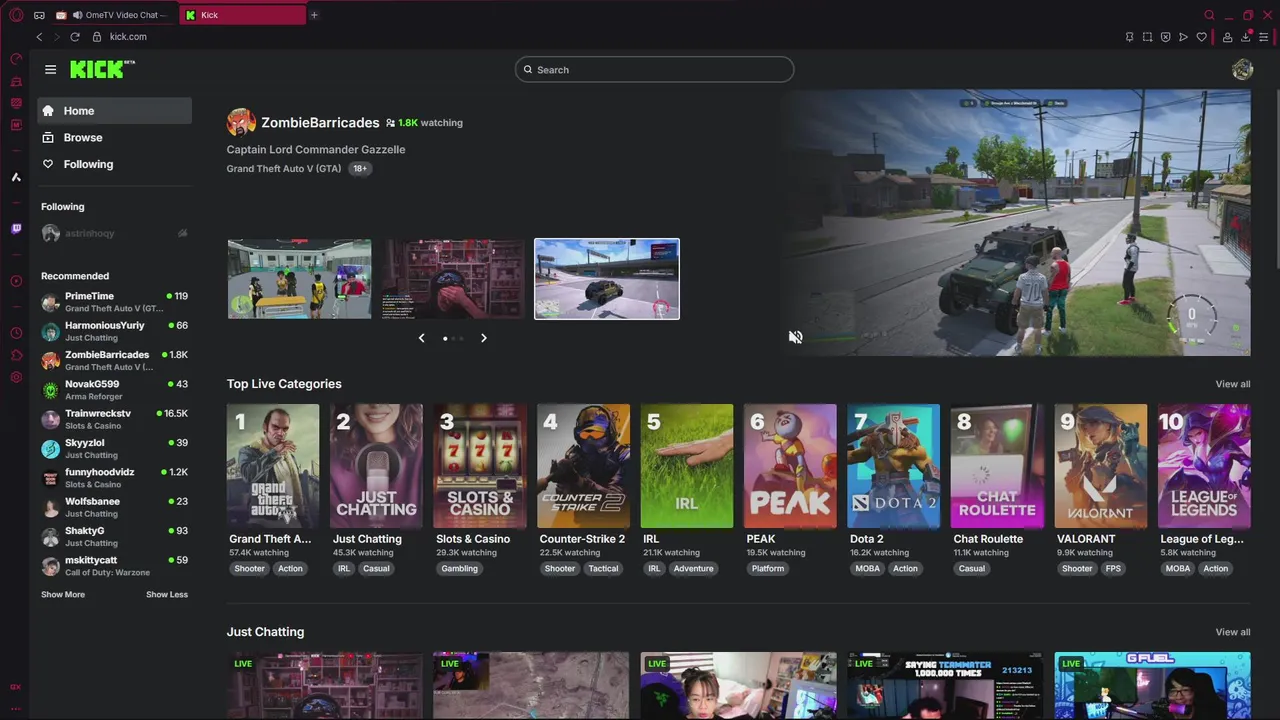Open the Home sidebar item

tap(114, 111)
